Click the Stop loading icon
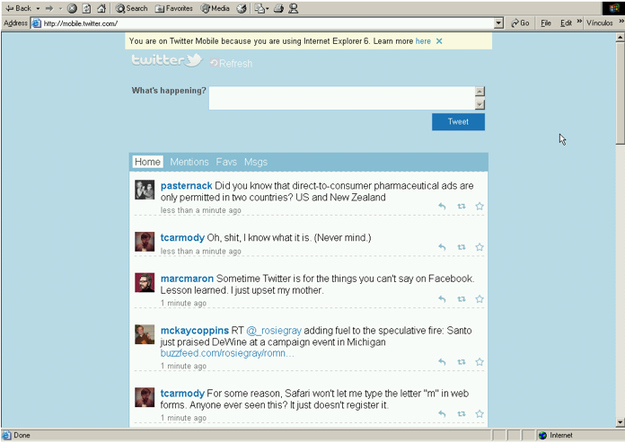Viewport: 625px width, 443px height. pyautogui.click(x=72, y=8)
